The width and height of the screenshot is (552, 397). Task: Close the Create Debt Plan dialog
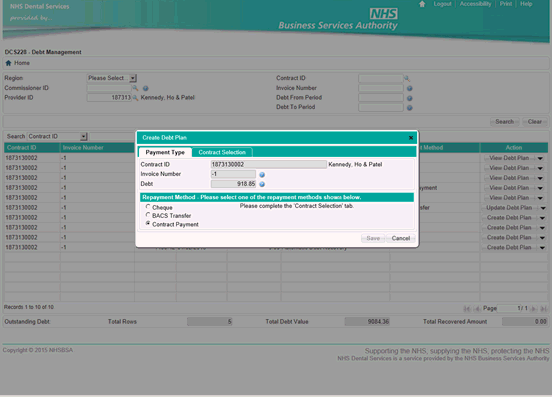[x=411, y=138]
